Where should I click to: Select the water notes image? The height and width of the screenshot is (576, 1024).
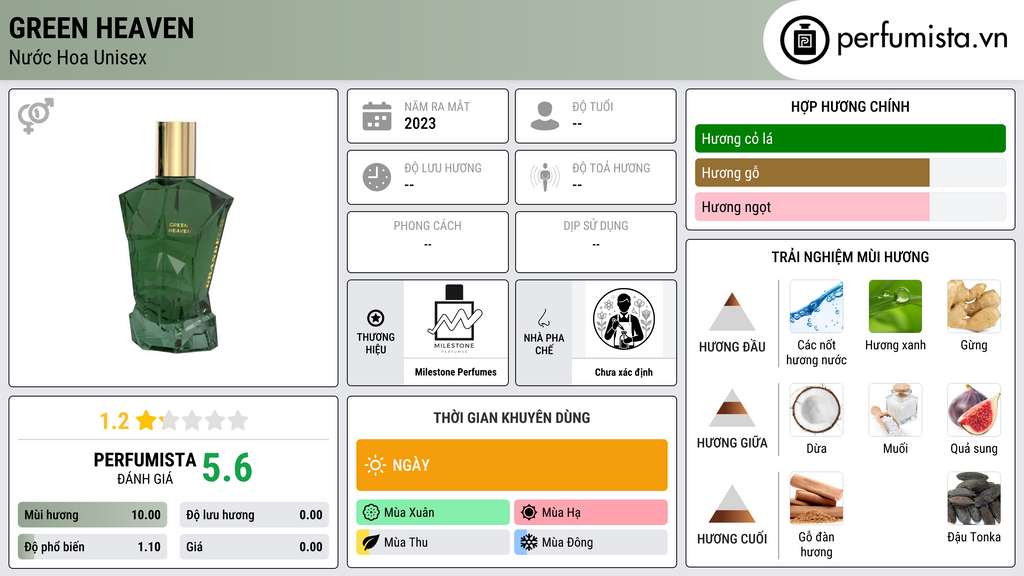click(x=816, y=306)
